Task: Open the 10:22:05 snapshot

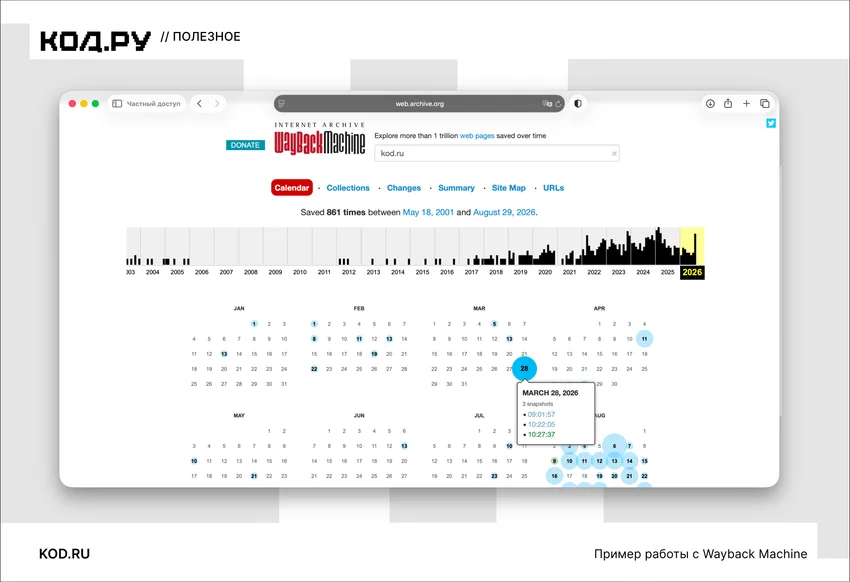Action: (541, 424)
